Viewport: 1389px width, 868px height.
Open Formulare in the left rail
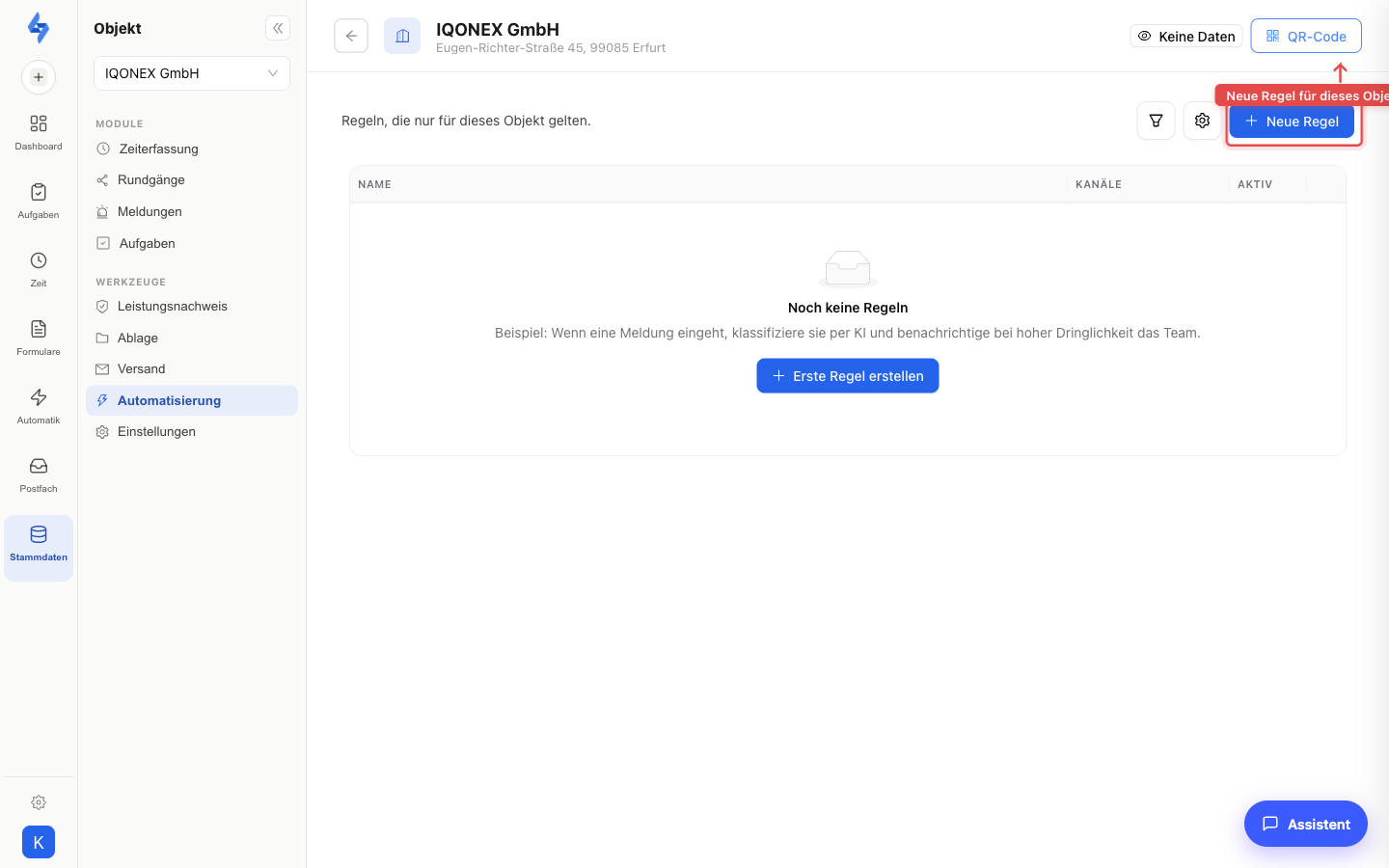(39, 339)
